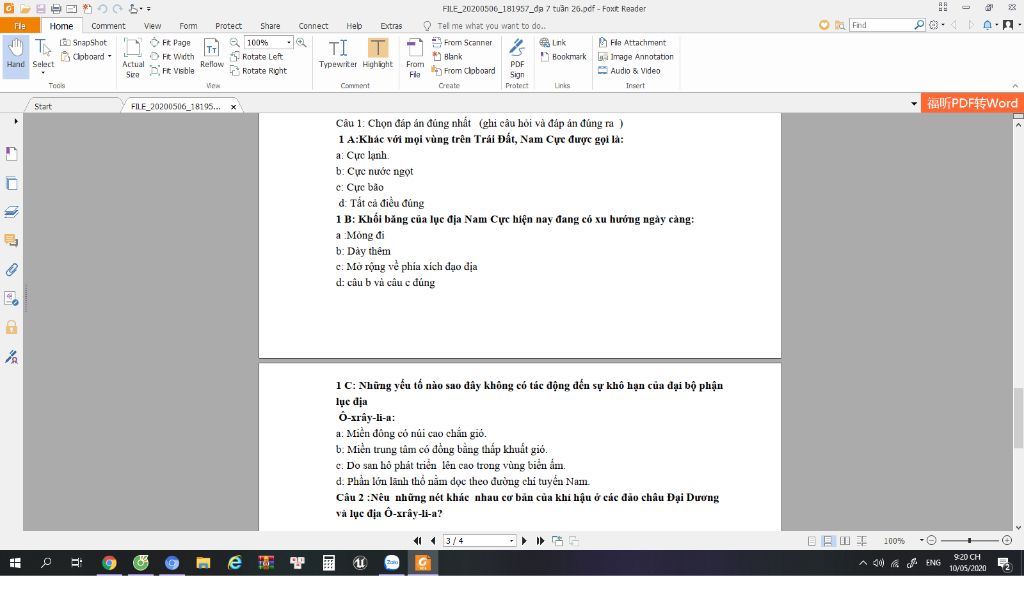
Task: Insert a File Attachment
Action: [632, 42]
